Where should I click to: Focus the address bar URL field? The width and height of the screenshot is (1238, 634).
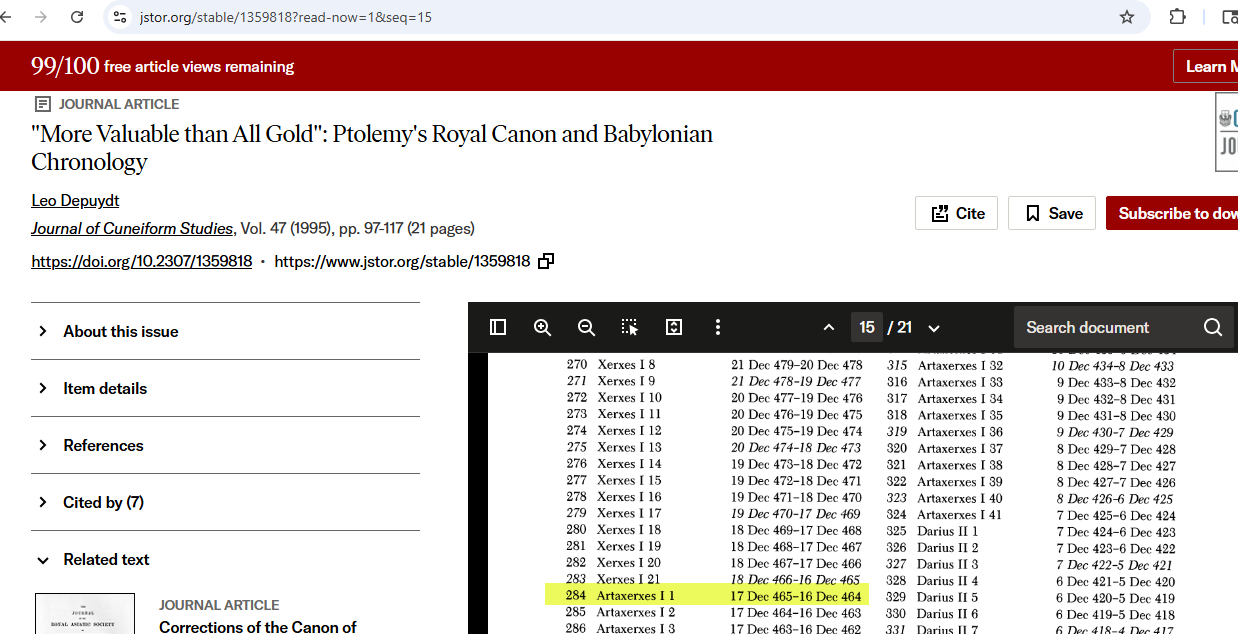click(x=620, y=17)
